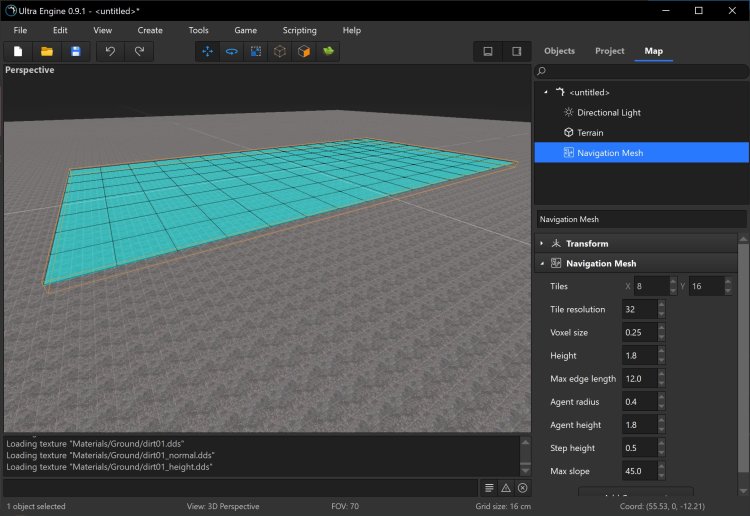Click the Redo arrow in the toolbar
Screen dimensions: 750x516
pyautogui.click(x=139, y=51)
